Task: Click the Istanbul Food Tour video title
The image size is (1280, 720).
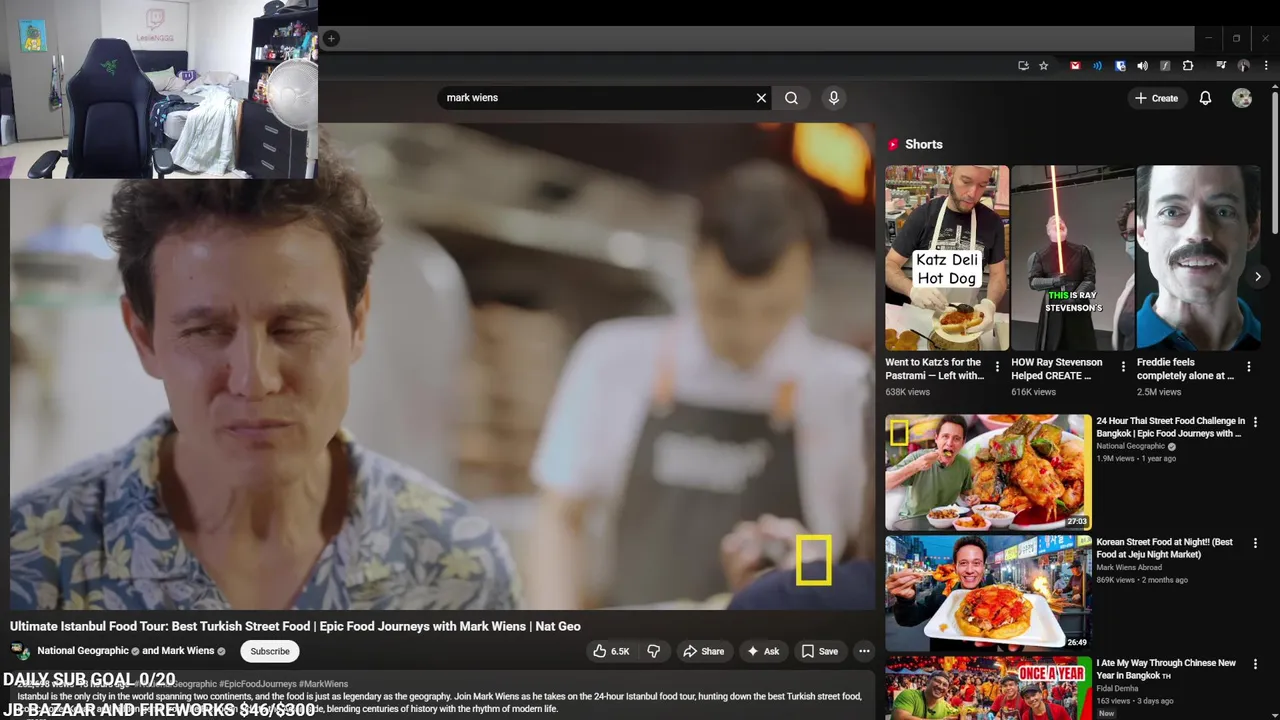Action: click(295, 626)
